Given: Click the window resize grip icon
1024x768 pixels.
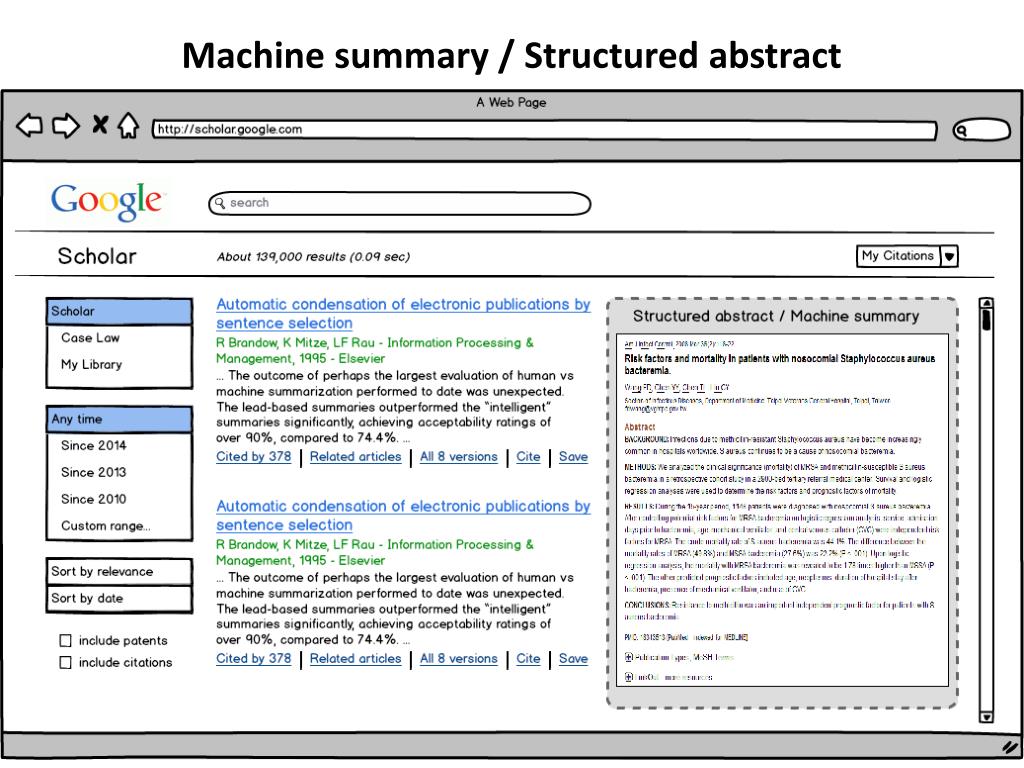Looking at the screenshot, I should pos(1010,746).
